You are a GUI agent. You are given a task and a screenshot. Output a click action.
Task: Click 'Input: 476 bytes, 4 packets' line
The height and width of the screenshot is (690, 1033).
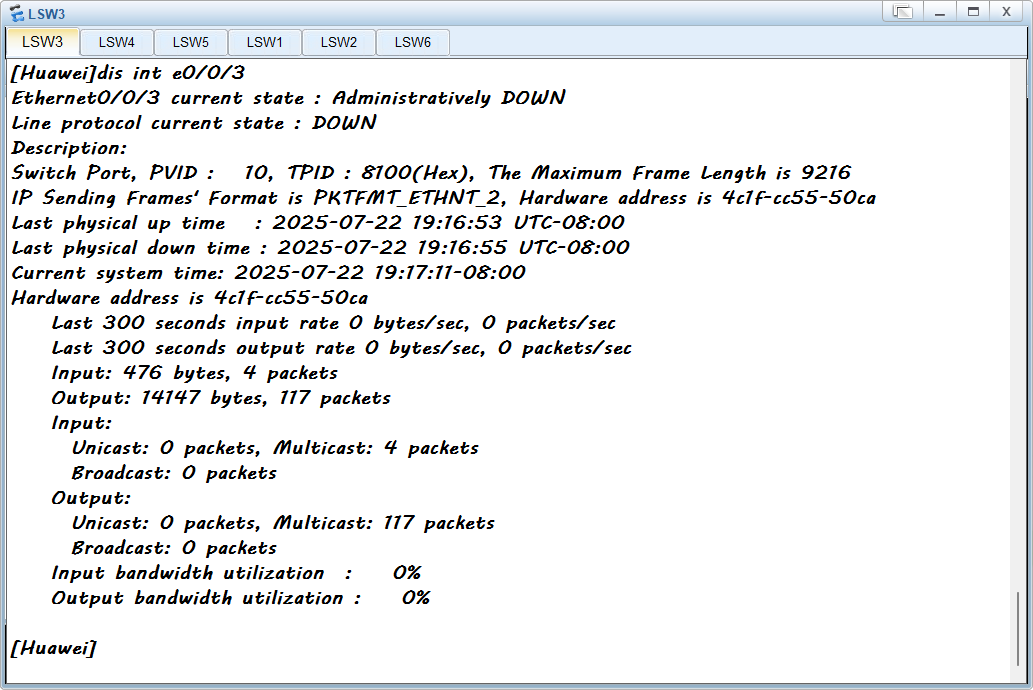click(x=194, y=373)
